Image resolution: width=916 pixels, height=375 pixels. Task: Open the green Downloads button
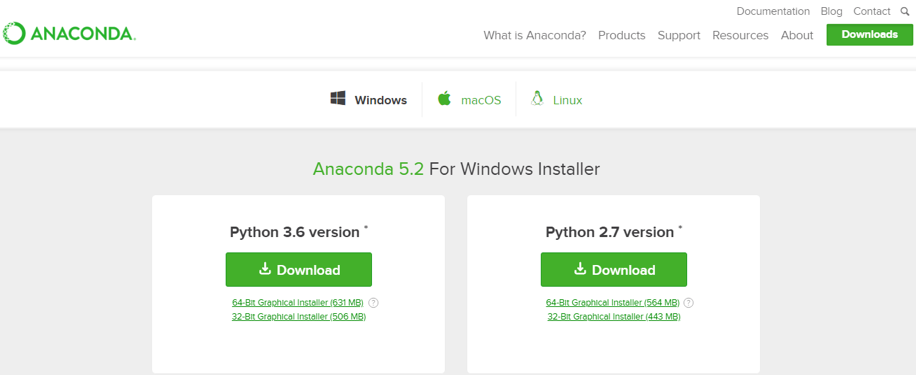pos(869,34)
